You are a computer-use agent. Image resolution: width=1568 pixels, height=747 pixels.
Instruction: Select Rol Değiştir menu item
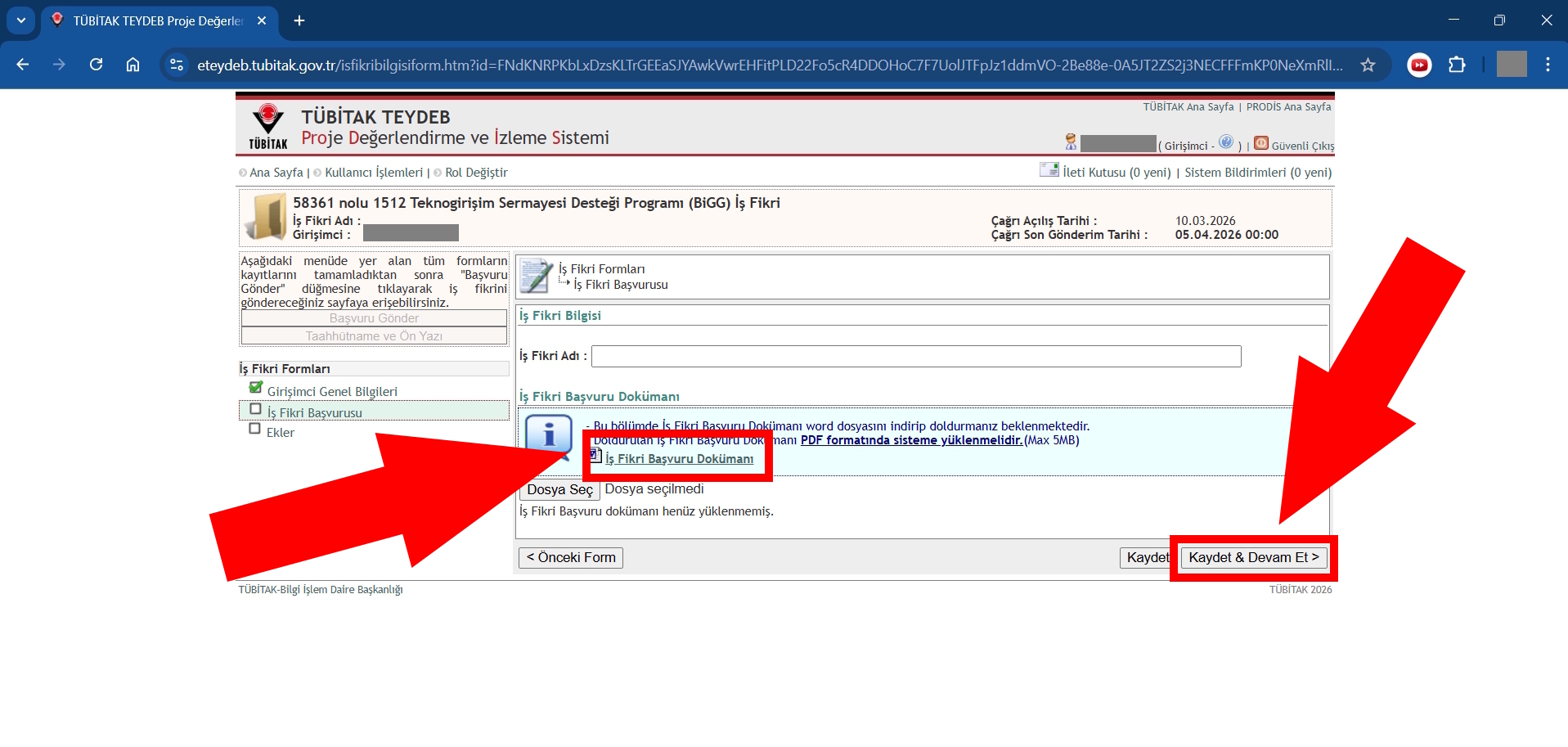tap(476, 173)
